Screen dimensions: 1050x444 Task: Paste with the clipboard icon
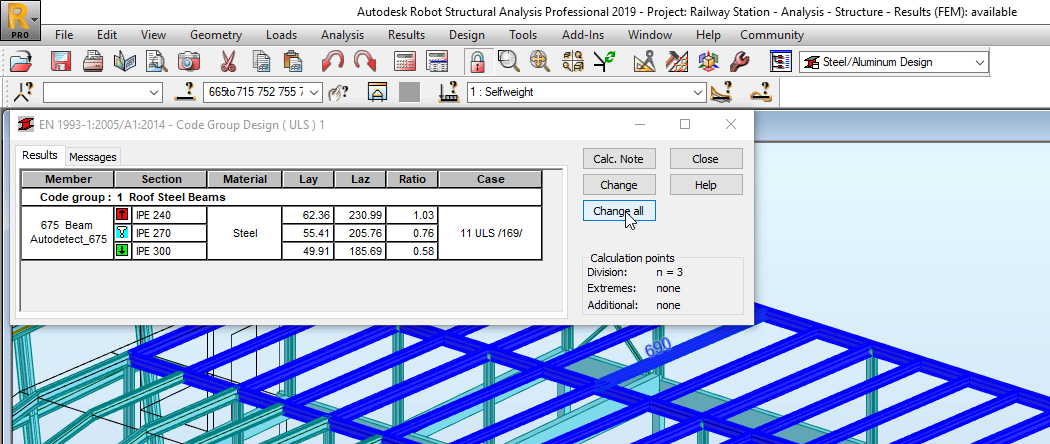click(293, 62)
